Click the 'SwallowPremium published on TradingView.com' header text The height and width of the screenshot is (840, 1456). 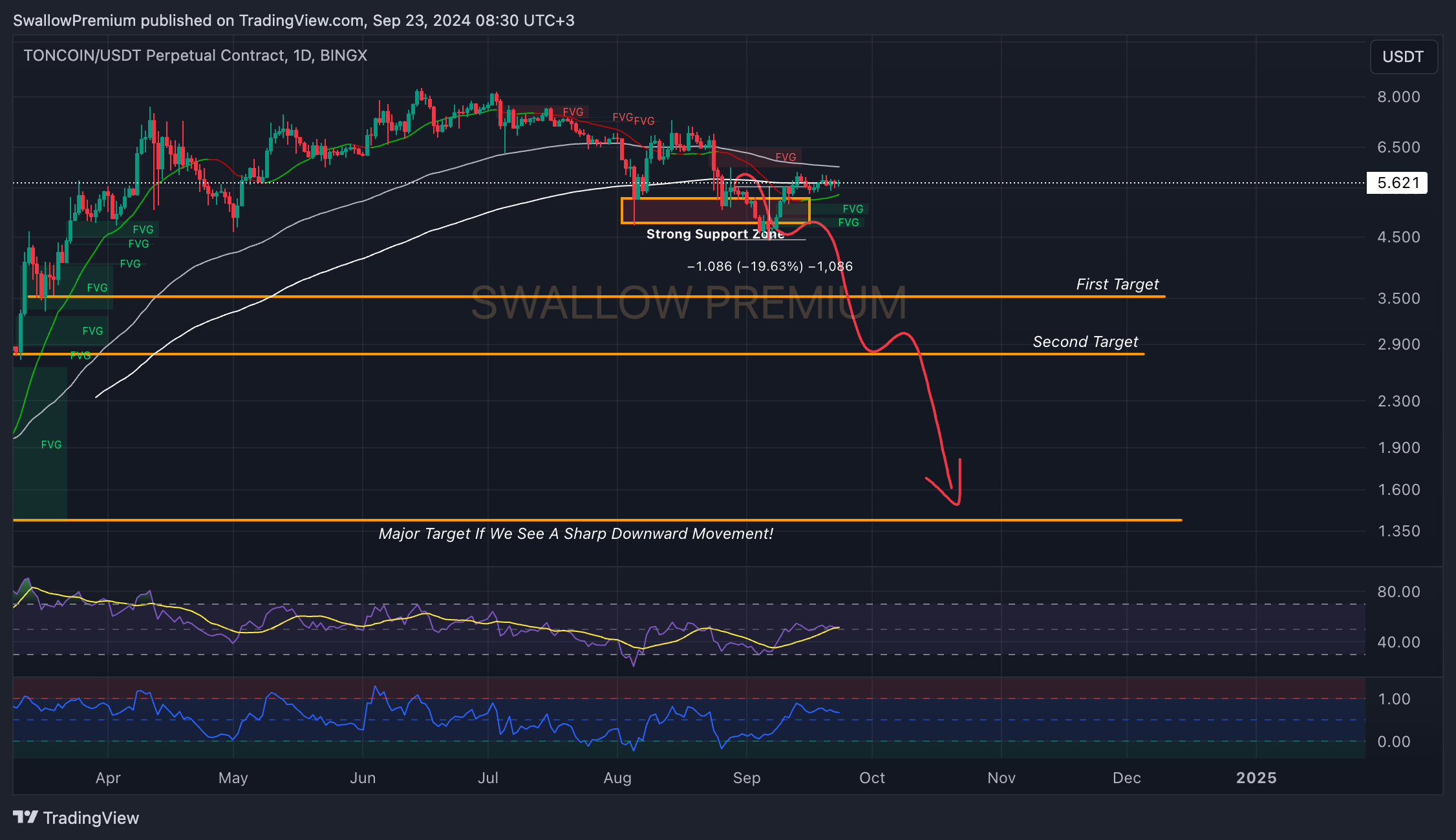(294, 21)
